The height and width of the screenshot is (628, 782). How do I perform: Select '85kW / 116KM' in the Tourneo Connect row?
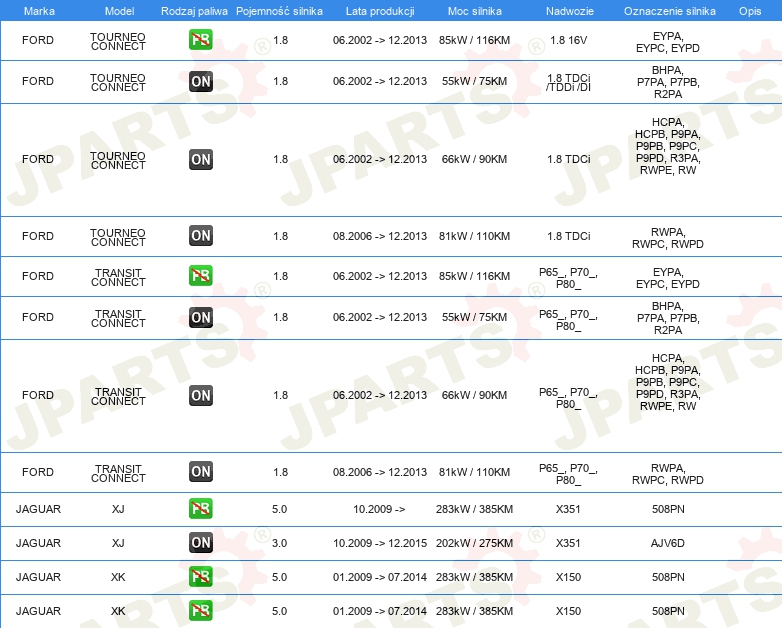[x=474, y=40]
